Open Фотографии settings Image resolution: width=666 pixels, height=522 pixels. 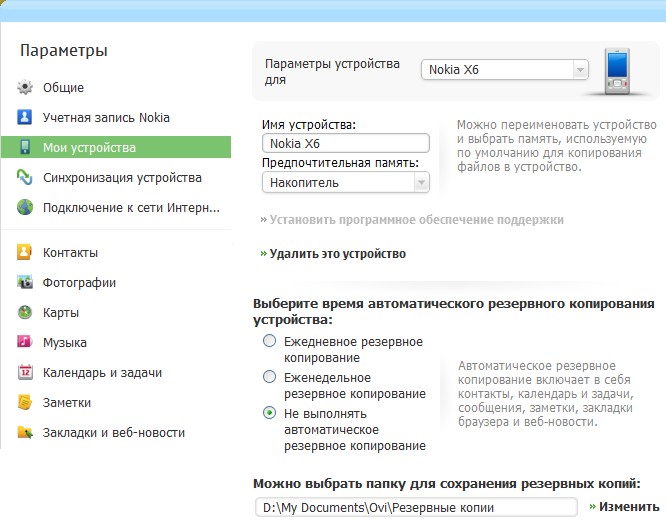coord(79,283)
